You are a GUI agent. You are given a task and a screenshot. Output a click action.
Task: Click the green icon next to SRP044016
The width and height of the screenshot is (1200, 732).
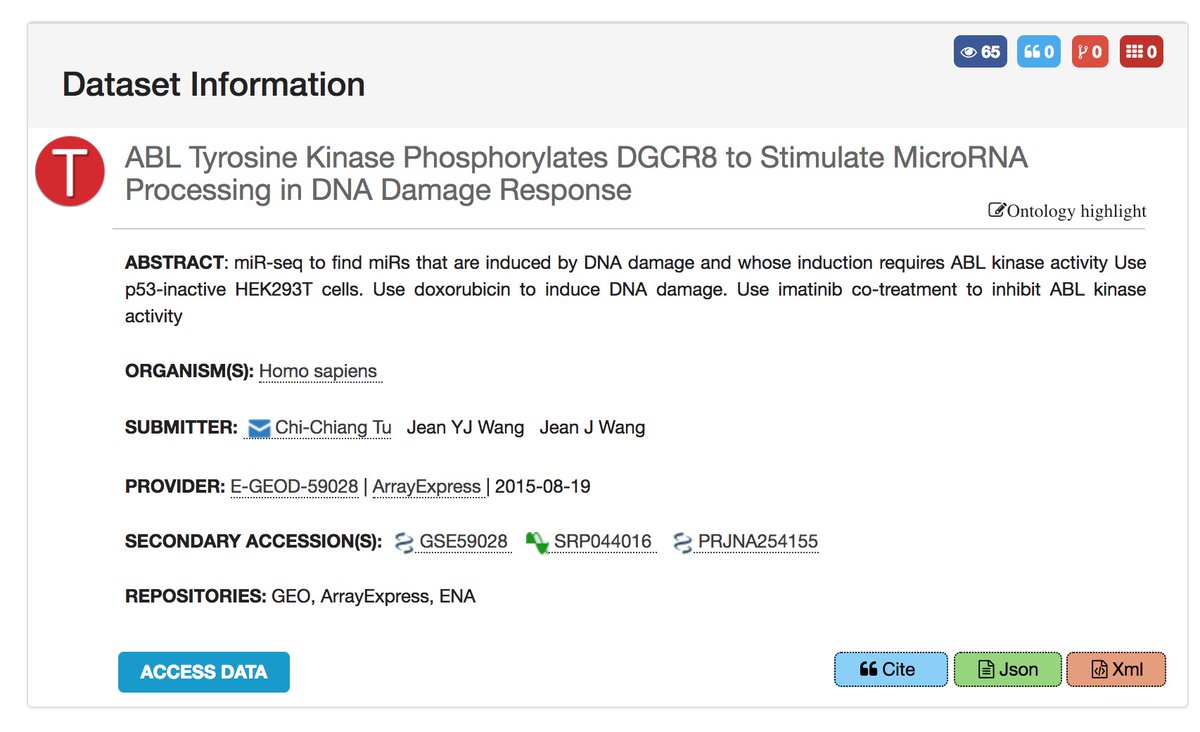537,543
